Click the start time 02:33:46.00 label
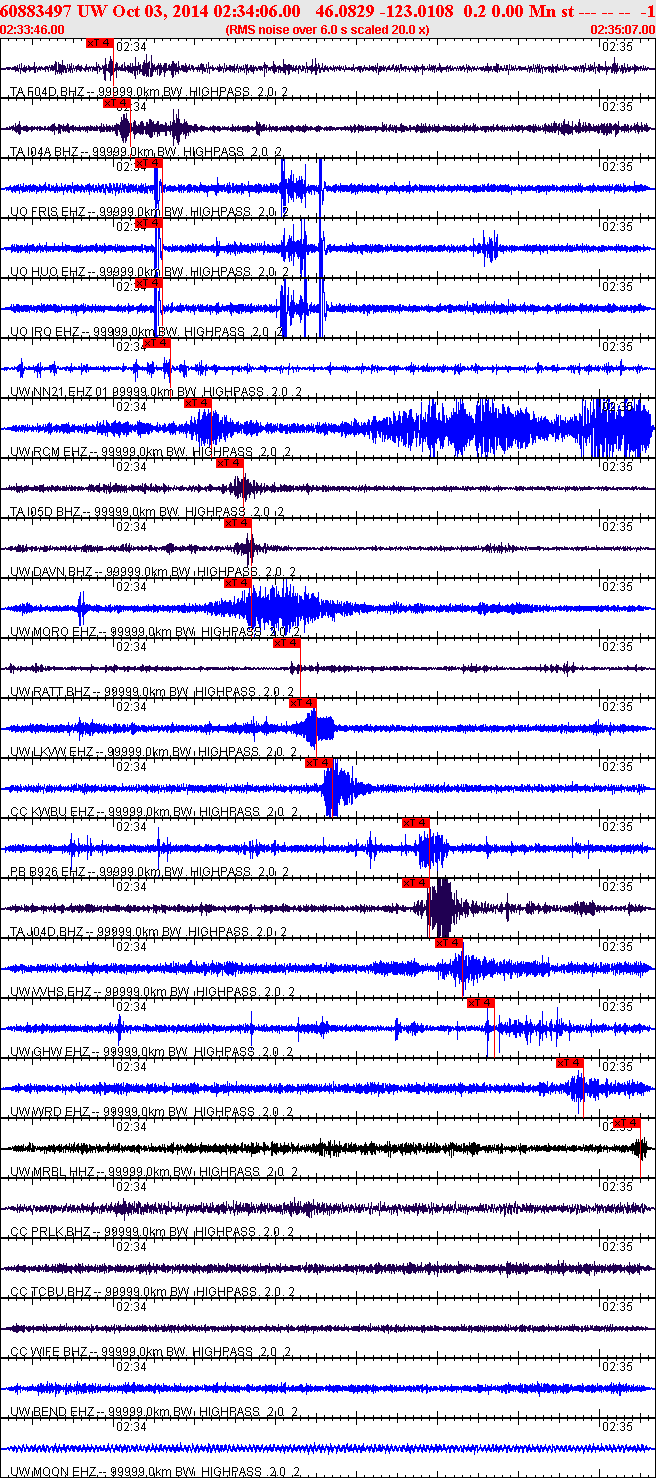The image size is (656, 1478). click(32, 30)
